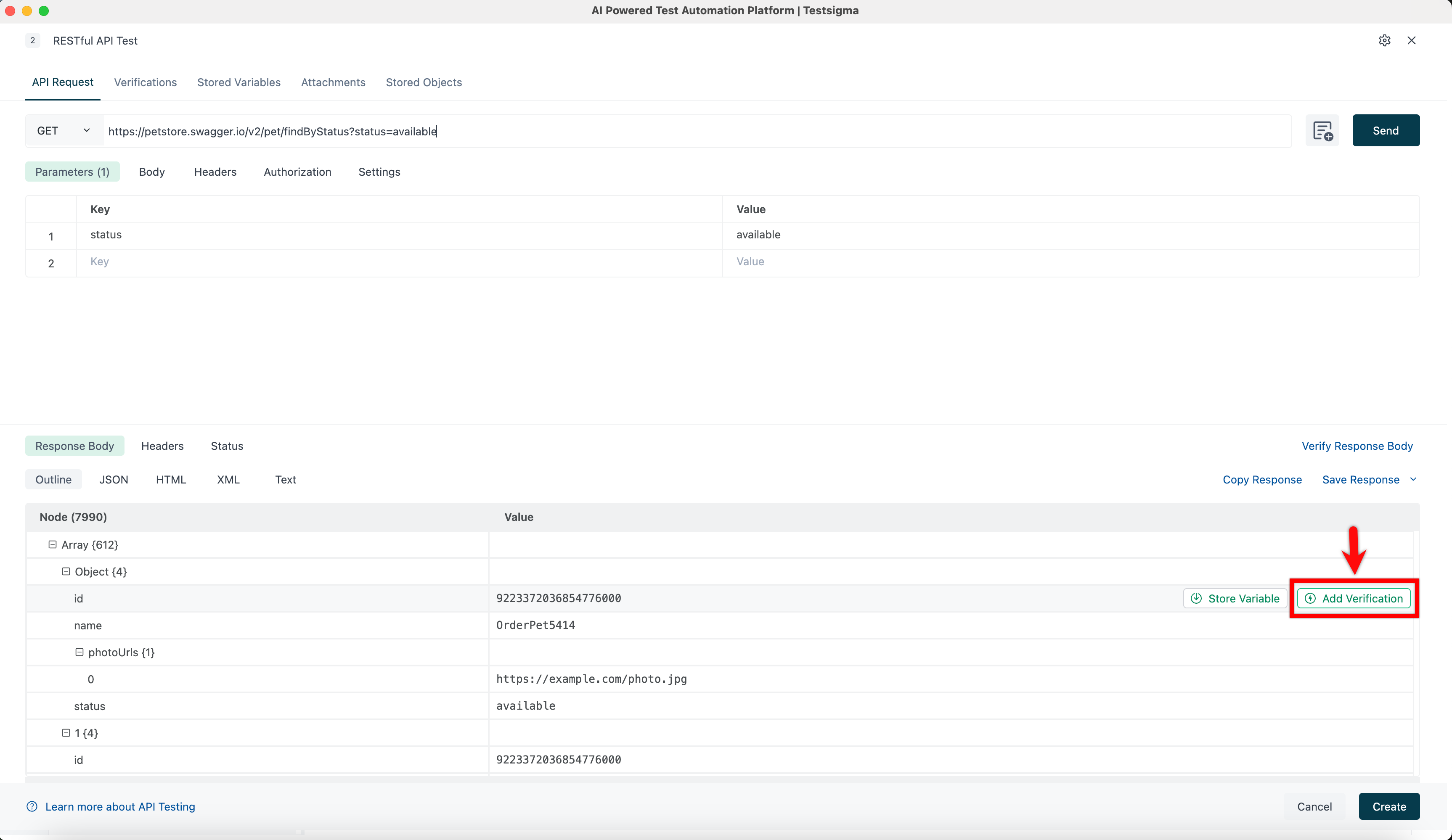Open the Stored Objects tab

click(x=424, y=82)
